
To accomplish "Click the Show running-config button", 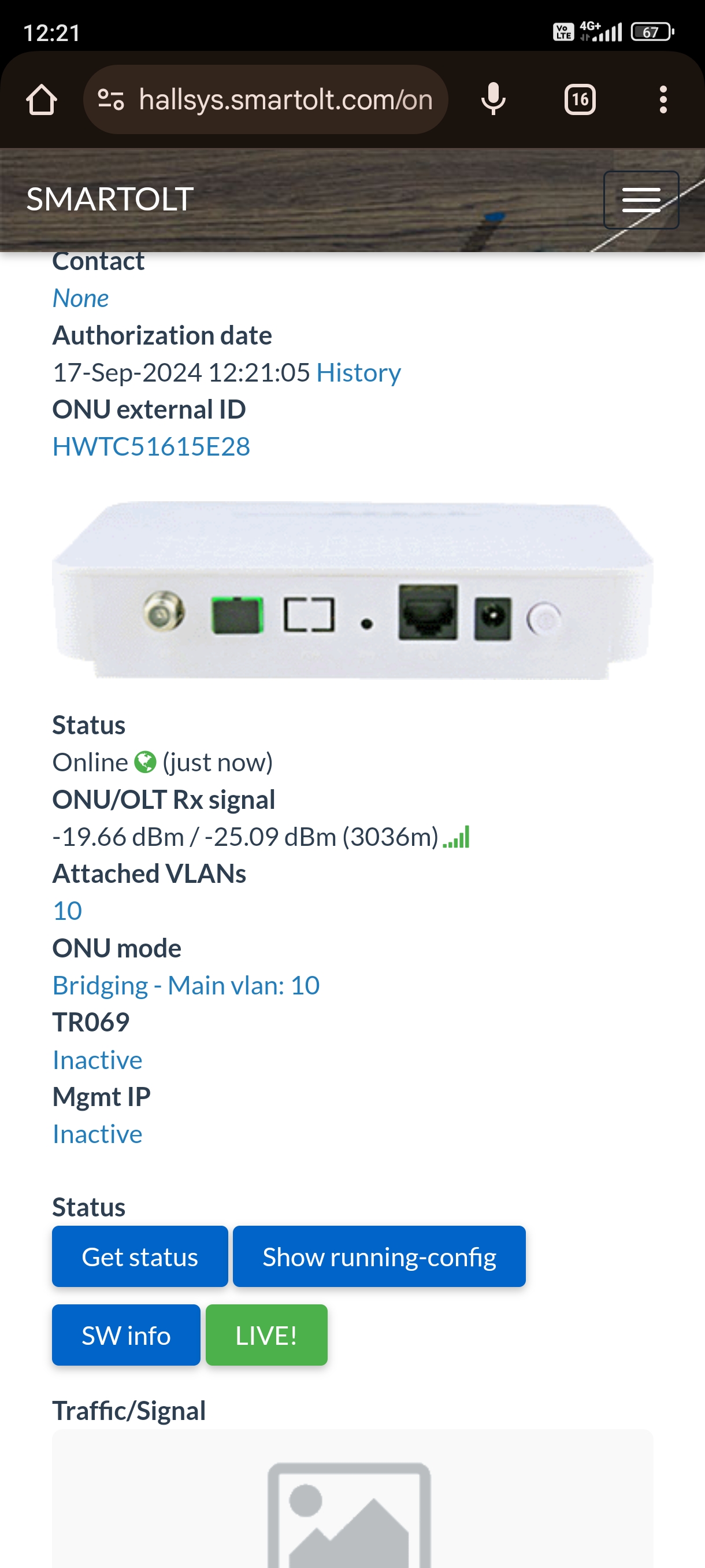I will (x=380, y=1256).
